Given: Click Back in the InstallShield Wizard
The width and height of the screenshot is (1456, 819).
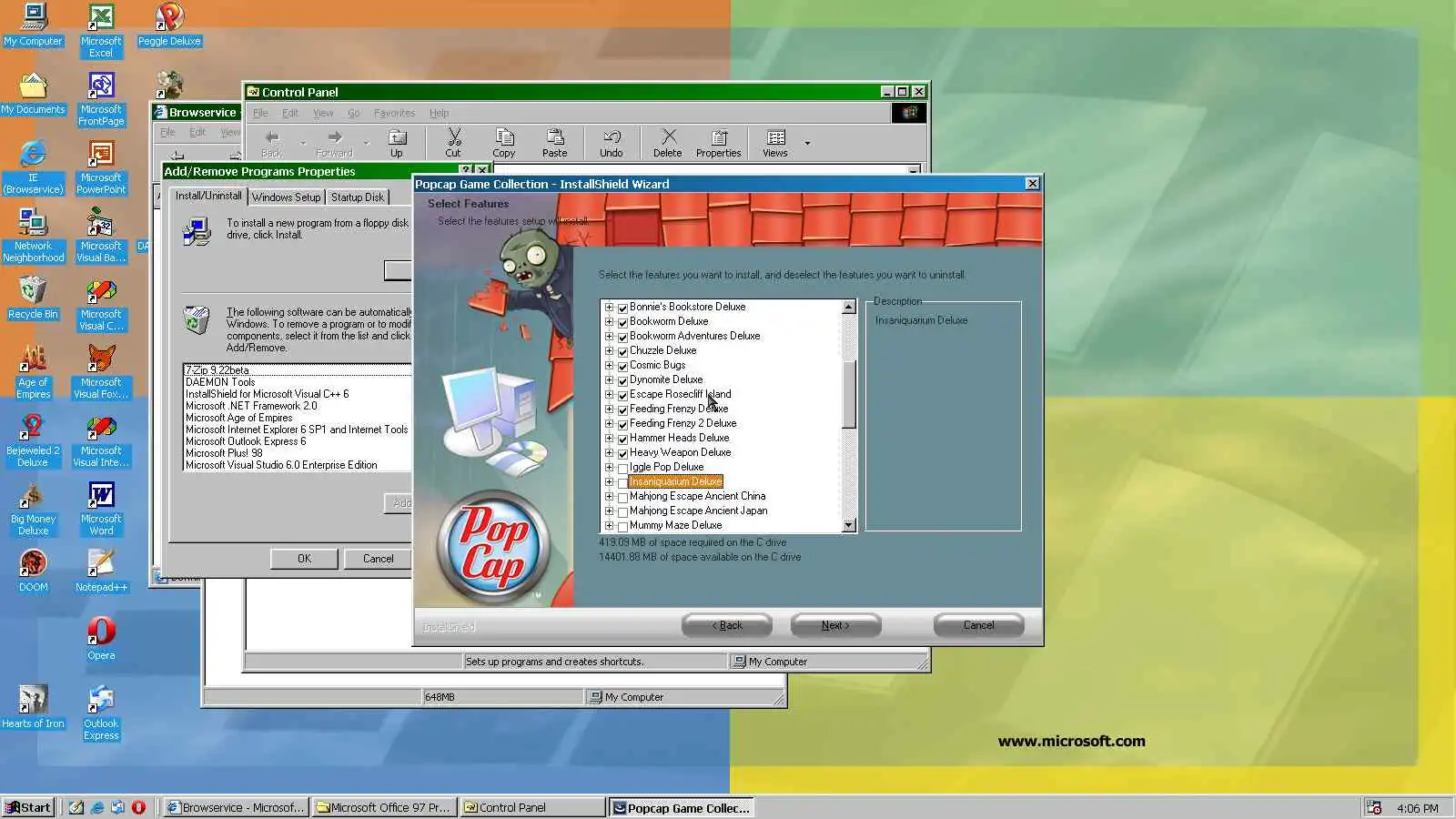Looking at the screenshot, I should (727, 625).
